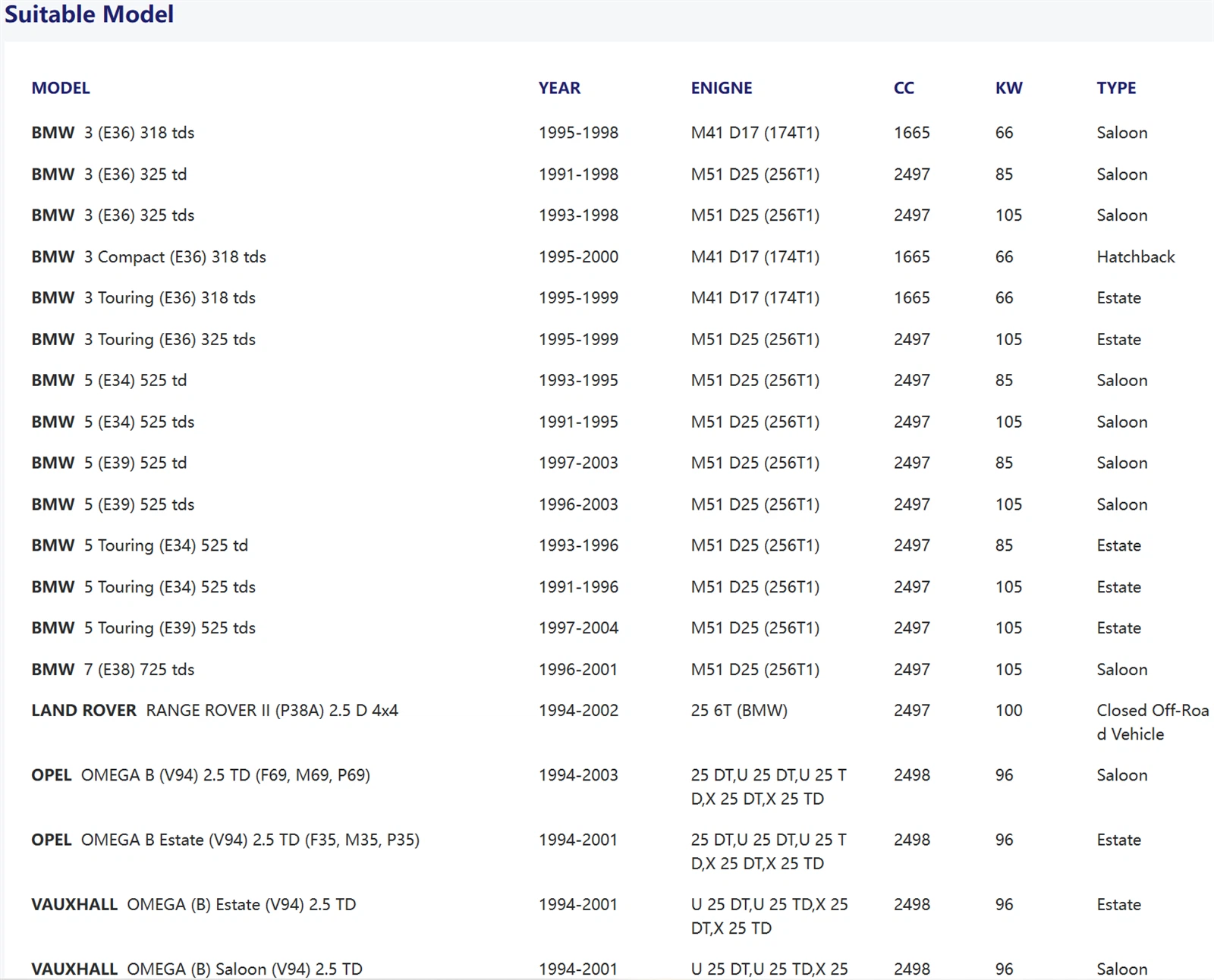Click Estate type for Opel Omega B Estate
This screenshot has height=980, width=1214.
pyautogui.click(x=1118, y=840)
